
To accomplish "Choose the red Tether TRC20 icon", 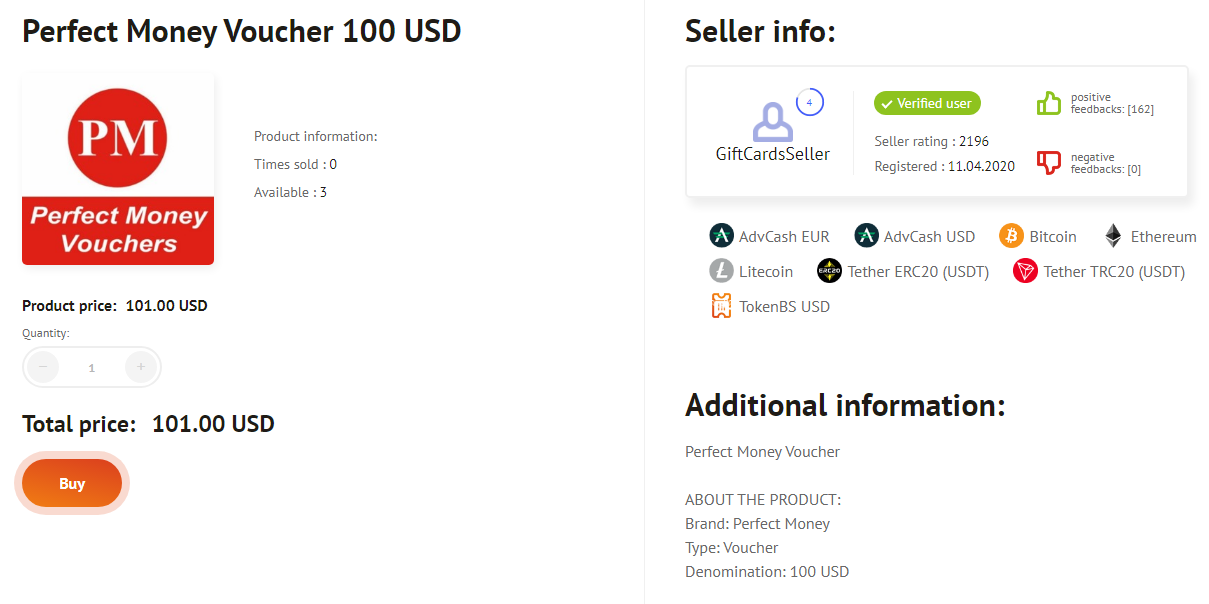I will point(1025,271).
